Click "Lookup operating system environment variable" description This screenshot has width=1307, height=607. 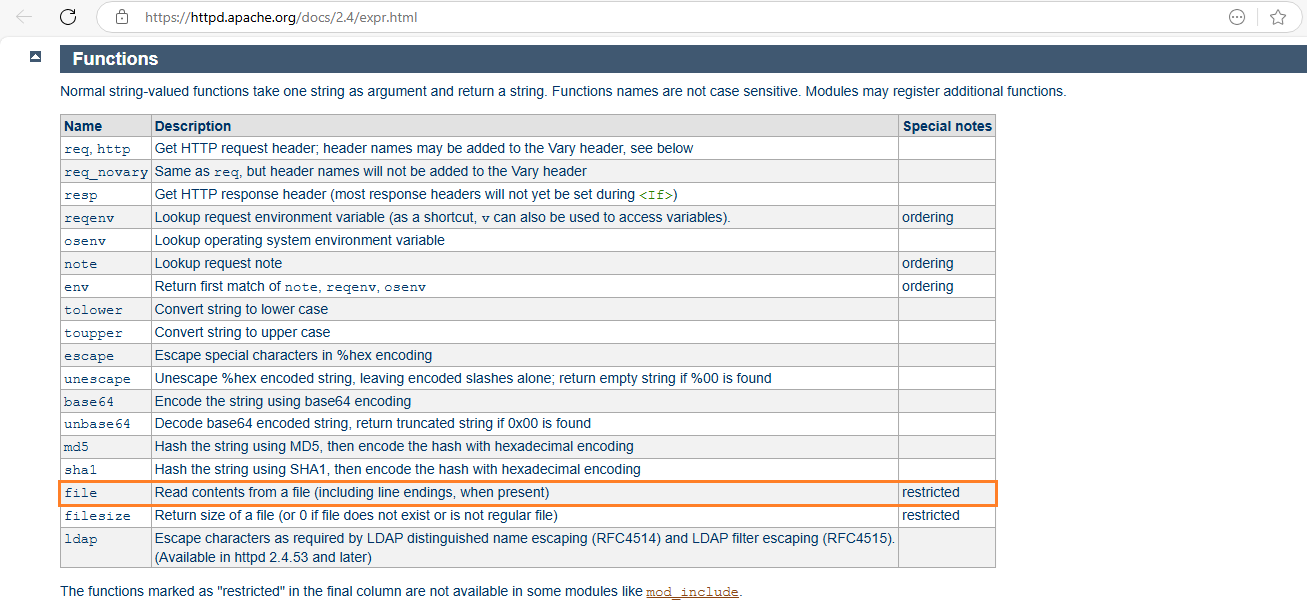pos(300,241)
